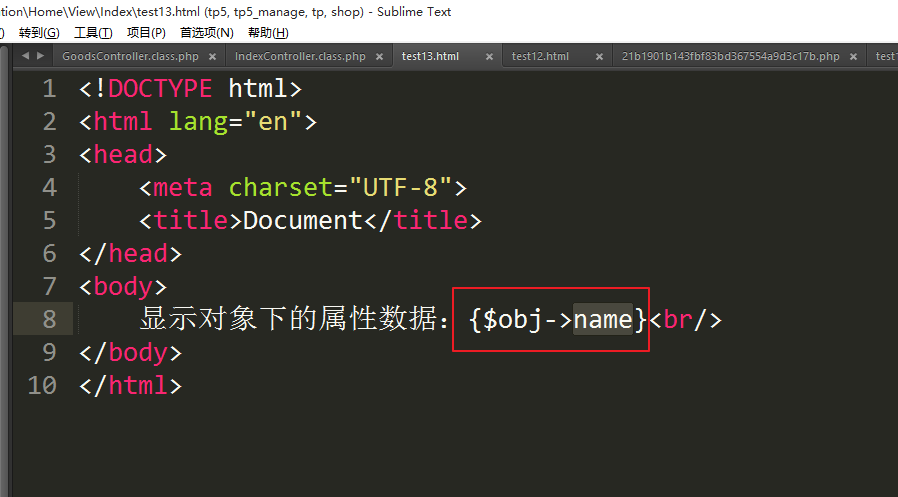Open the 首选项(N) preferences menu
Image resolution: width=898 pixels, height=497 pixels.
[x=206, y=33]
